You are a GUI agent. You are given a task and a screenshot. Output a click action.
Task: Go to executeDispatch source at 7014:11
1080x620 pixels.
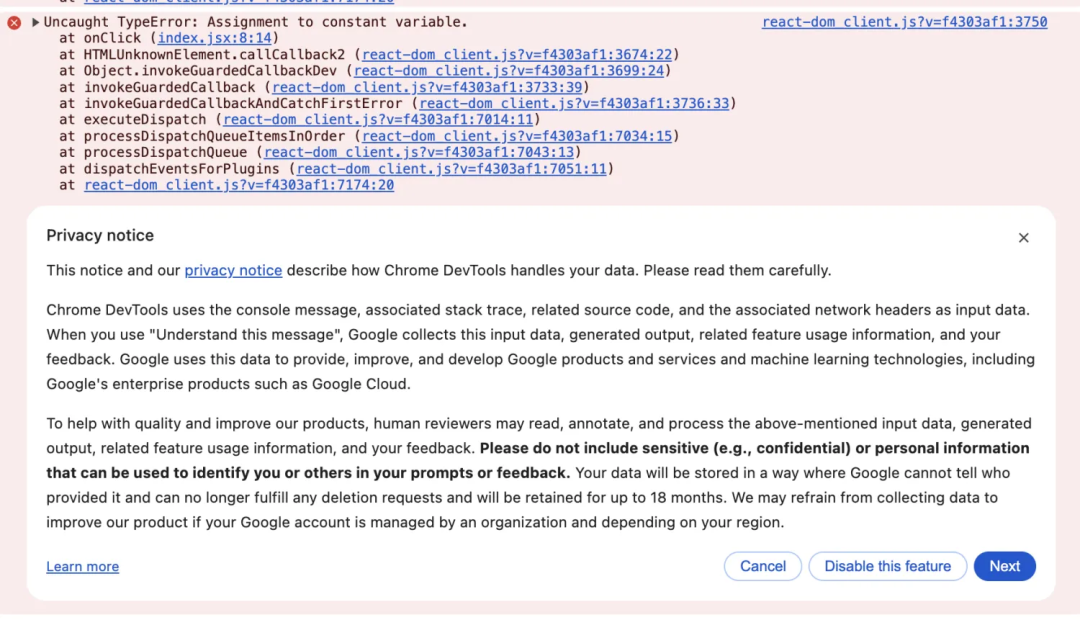378,119
